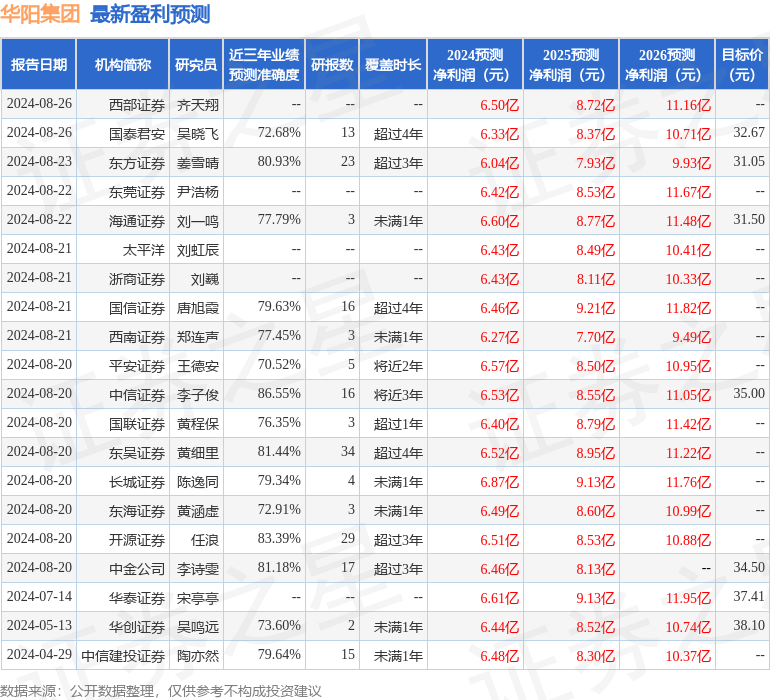Click the target price 38.10
The image size is (770, 700).
749,625
